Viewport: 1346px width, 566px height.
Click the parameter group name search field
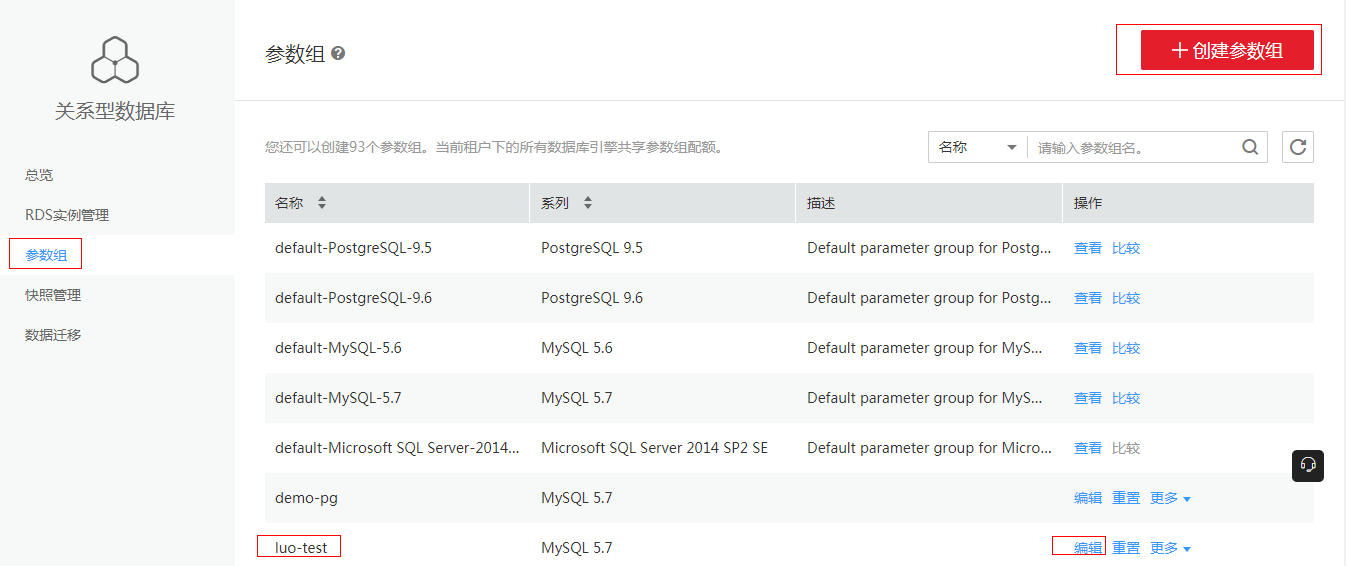pyautogui.click(x=1135, y=147)
